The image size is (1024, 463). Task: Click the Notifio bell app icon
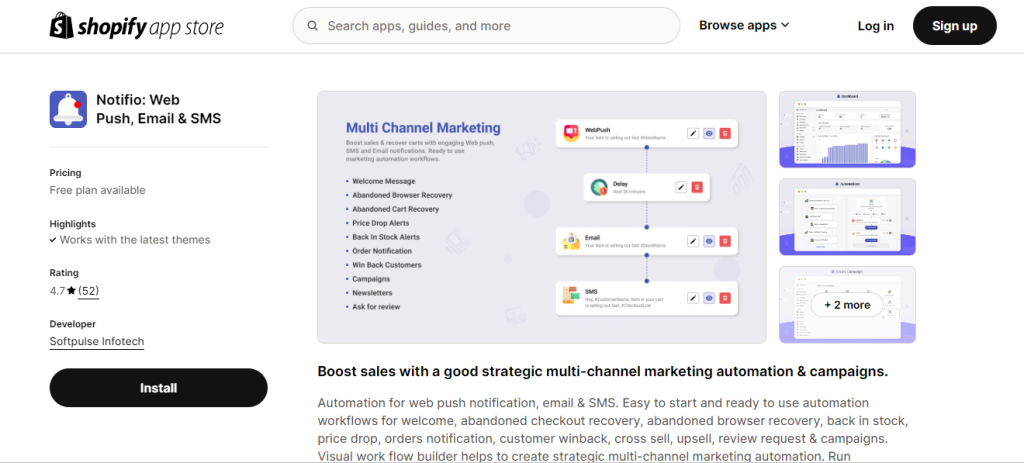(x=68, y=109)
